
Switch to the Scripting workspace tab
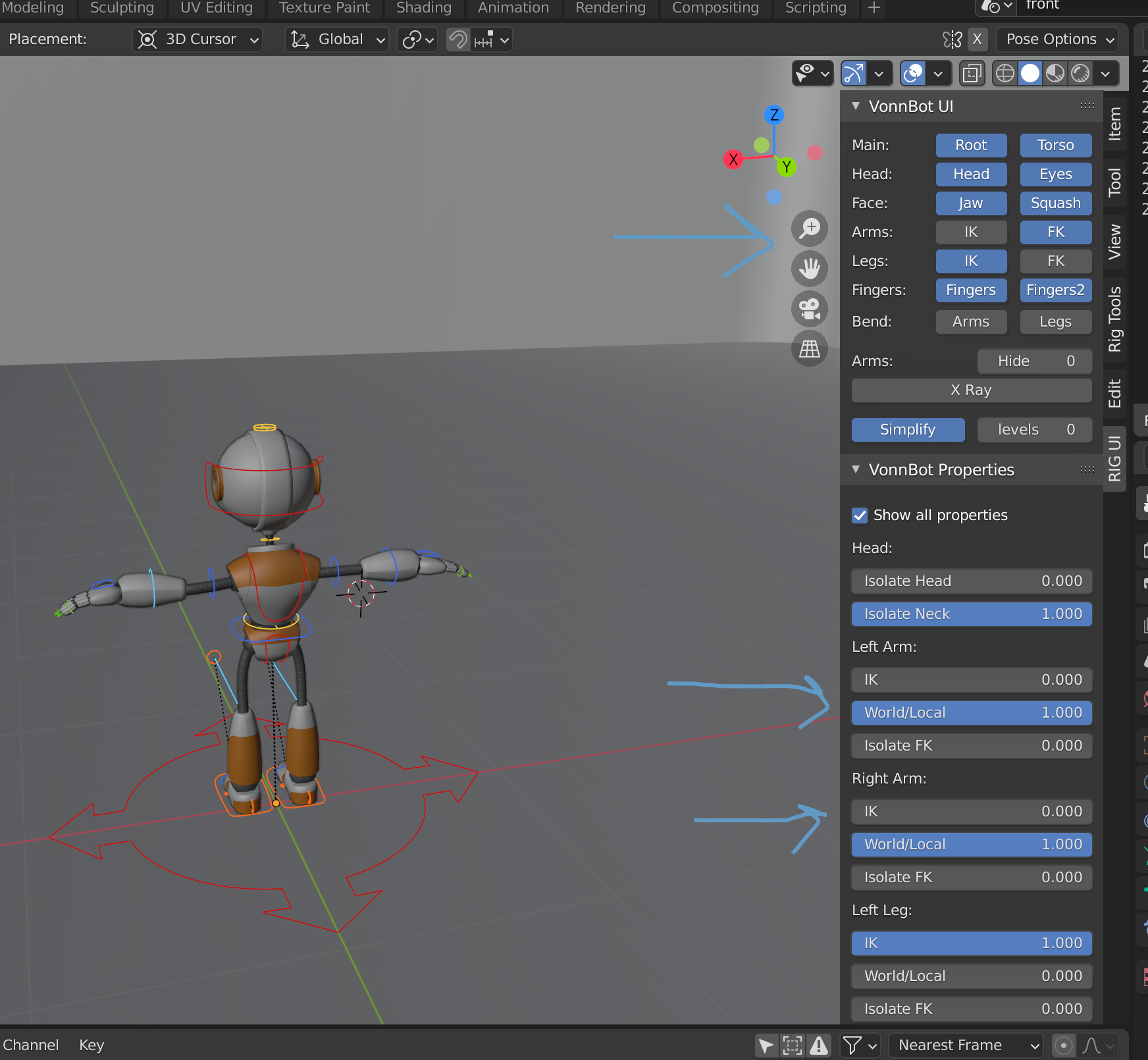tap(815, 8)
